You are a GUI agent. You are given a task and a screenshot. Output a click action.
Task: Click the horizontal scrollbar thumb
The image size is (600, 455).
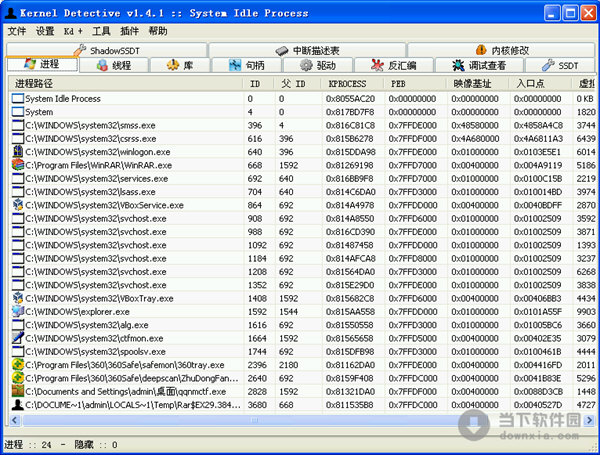[x=254, y=420]
